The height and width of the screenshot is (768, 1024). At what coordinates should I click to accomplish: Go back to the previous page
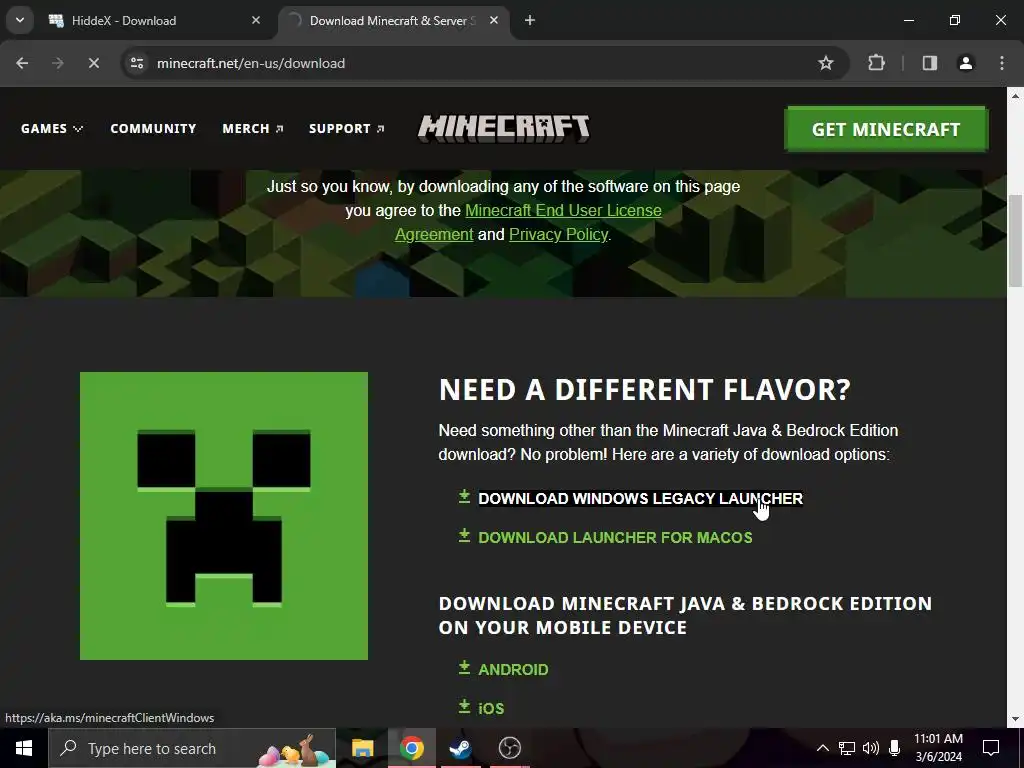tap(22, 63)
